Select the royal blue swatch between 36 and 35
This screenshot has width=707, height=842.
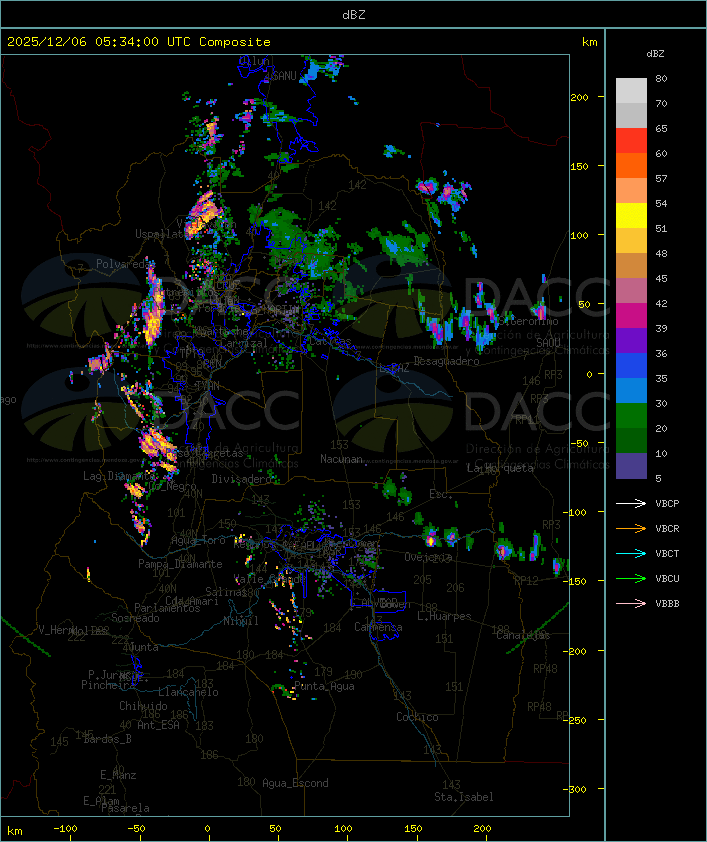click(x=631, y=365)
